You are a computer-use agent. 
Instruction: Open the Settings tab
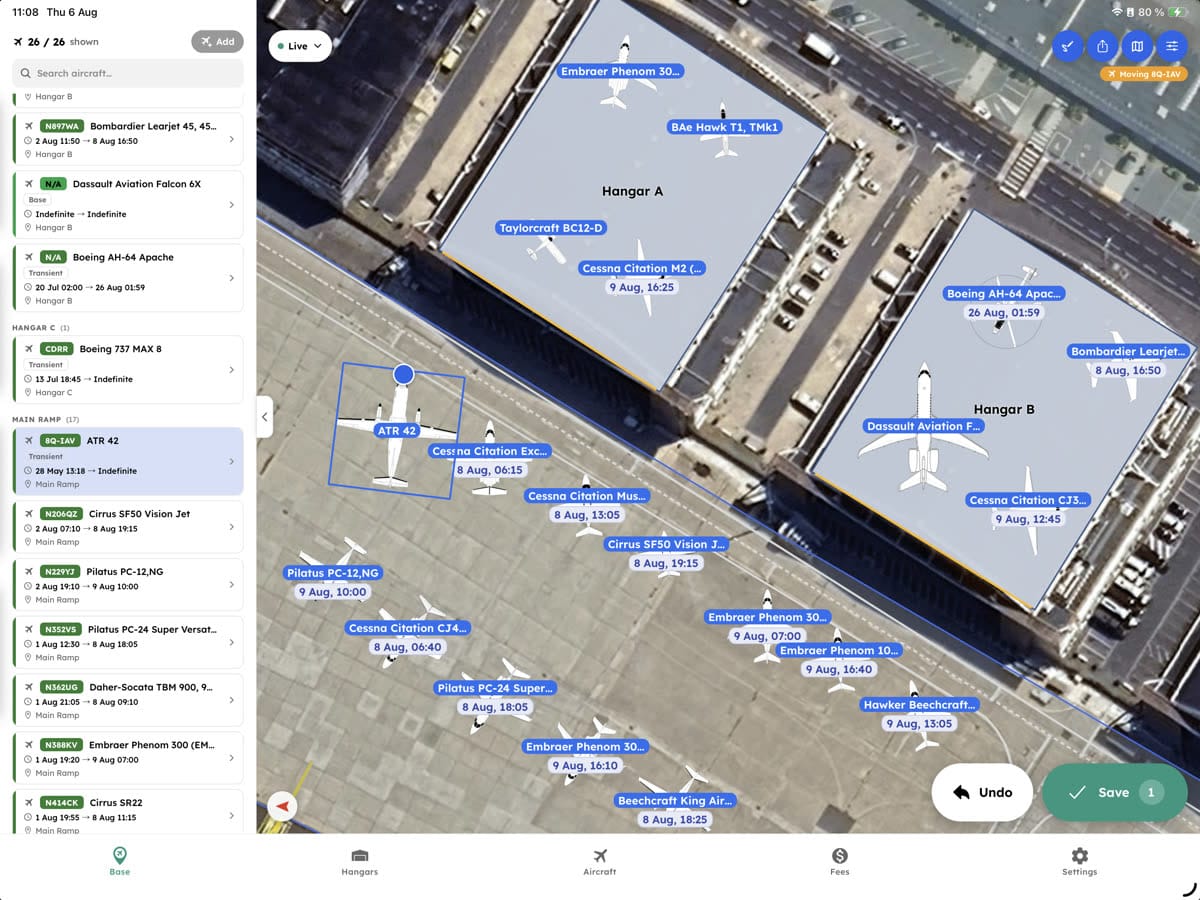point(1080,861)
